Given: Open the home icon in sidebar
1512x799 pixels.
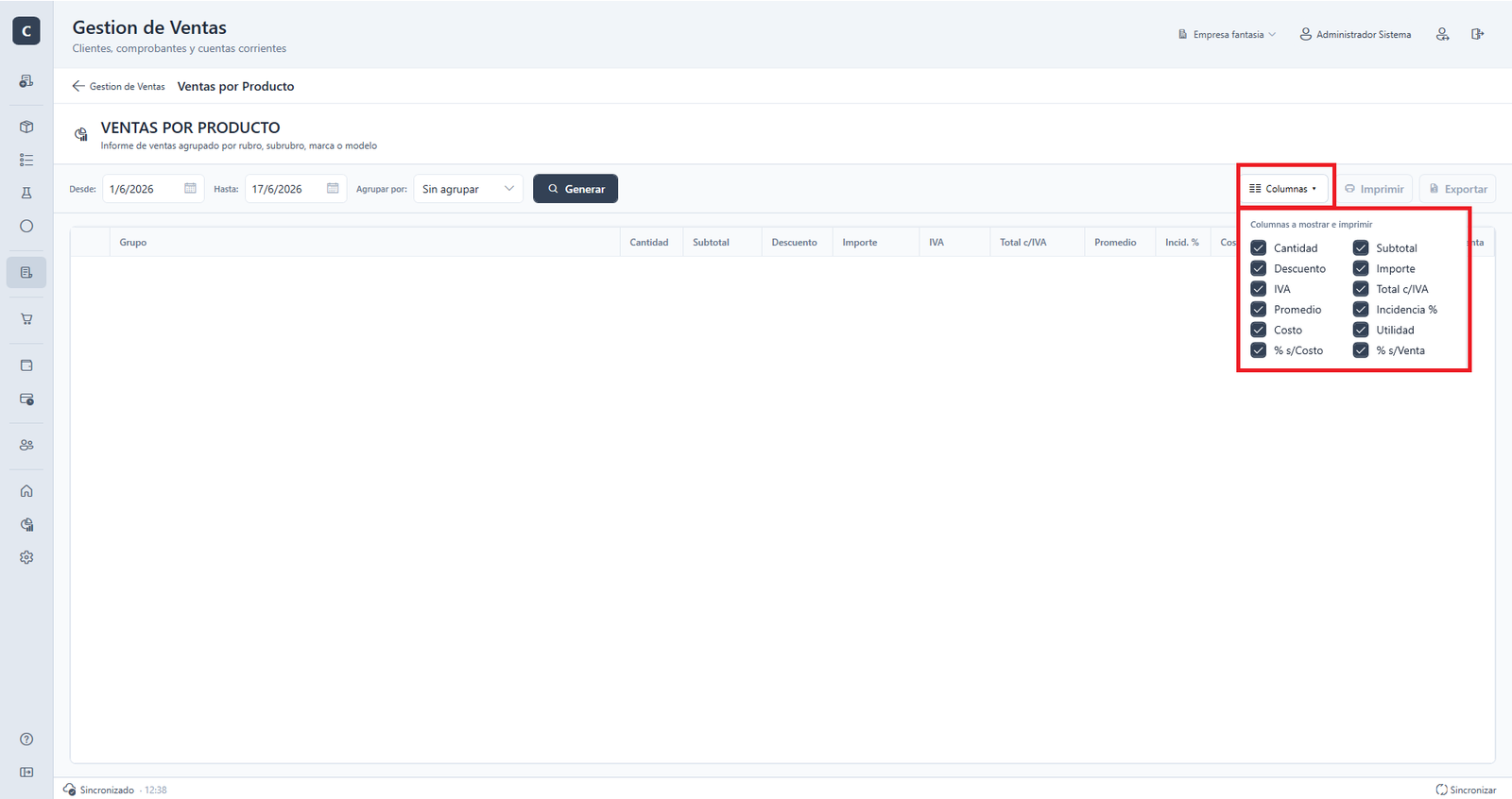Looking at the screenshot, I should point(26,491).
